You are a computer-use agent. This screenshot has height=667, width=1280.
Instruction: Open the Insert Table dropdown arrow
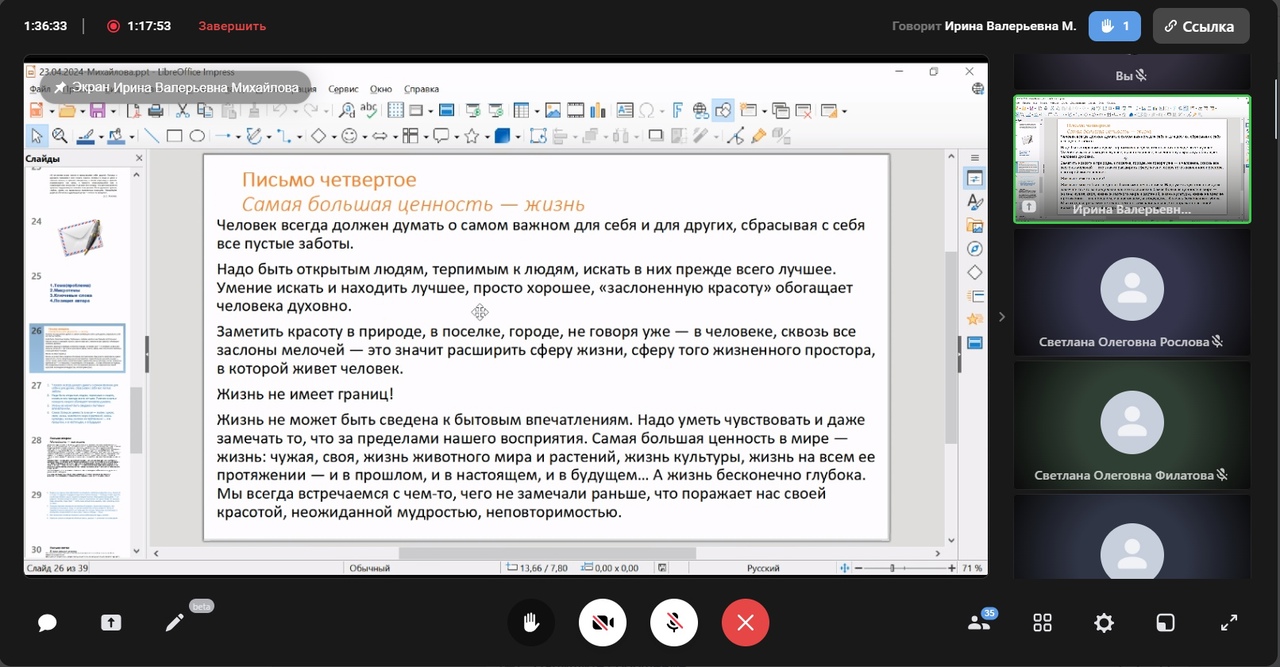(537, 111)
